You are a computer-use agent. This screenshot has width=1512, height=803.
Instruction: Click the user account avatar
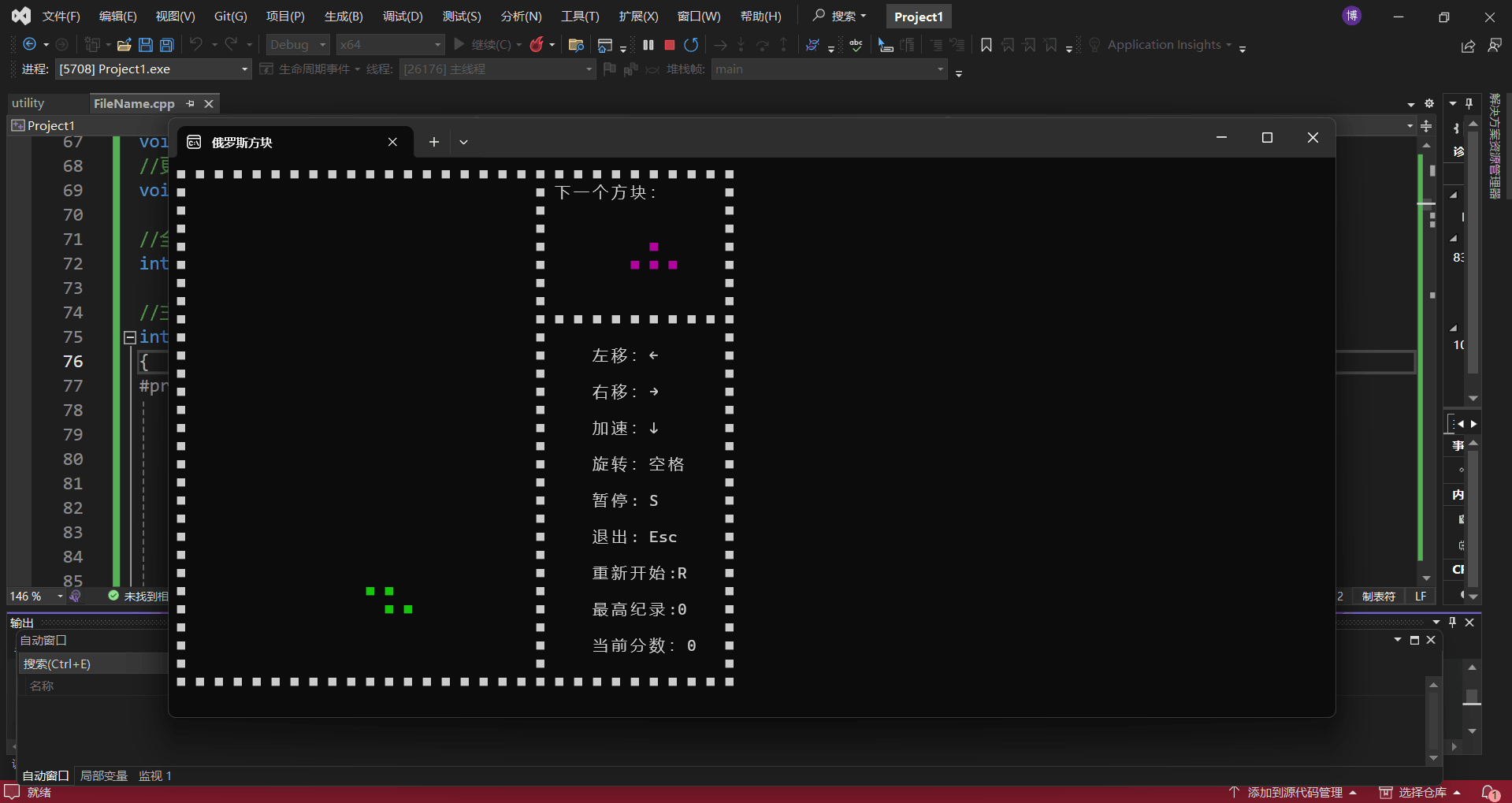1352,16
